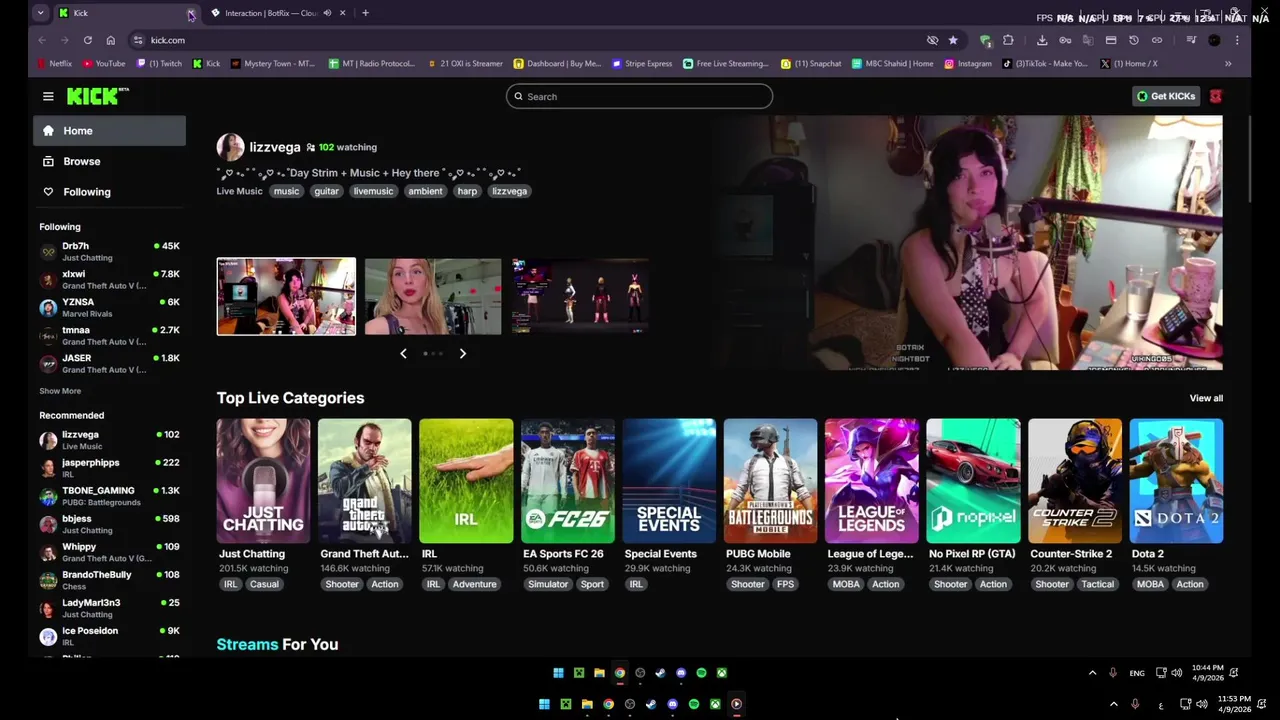The image size is (1280, 720).
Task: Go to browser home page icon
Action: (x=110, y=40)
